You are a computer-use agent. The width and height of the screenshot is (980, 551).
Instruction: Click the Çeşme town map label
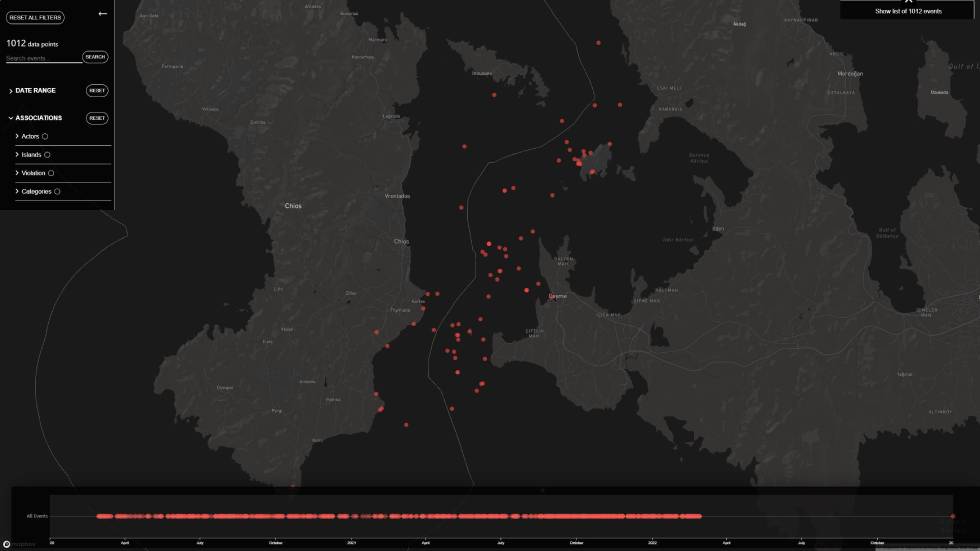558,296
